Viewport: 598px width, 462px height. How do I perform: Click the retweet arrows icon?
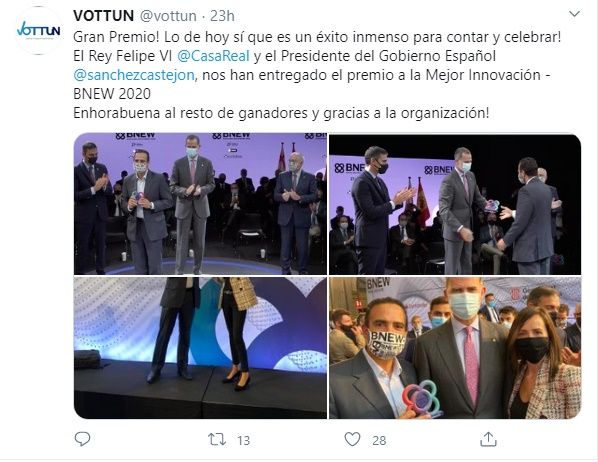tap(217, 439)
